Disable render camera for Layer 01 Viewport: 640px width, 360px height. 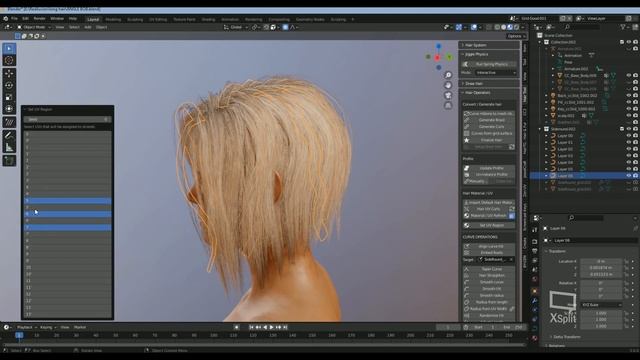pyautogui.click(x=636, y=142)
